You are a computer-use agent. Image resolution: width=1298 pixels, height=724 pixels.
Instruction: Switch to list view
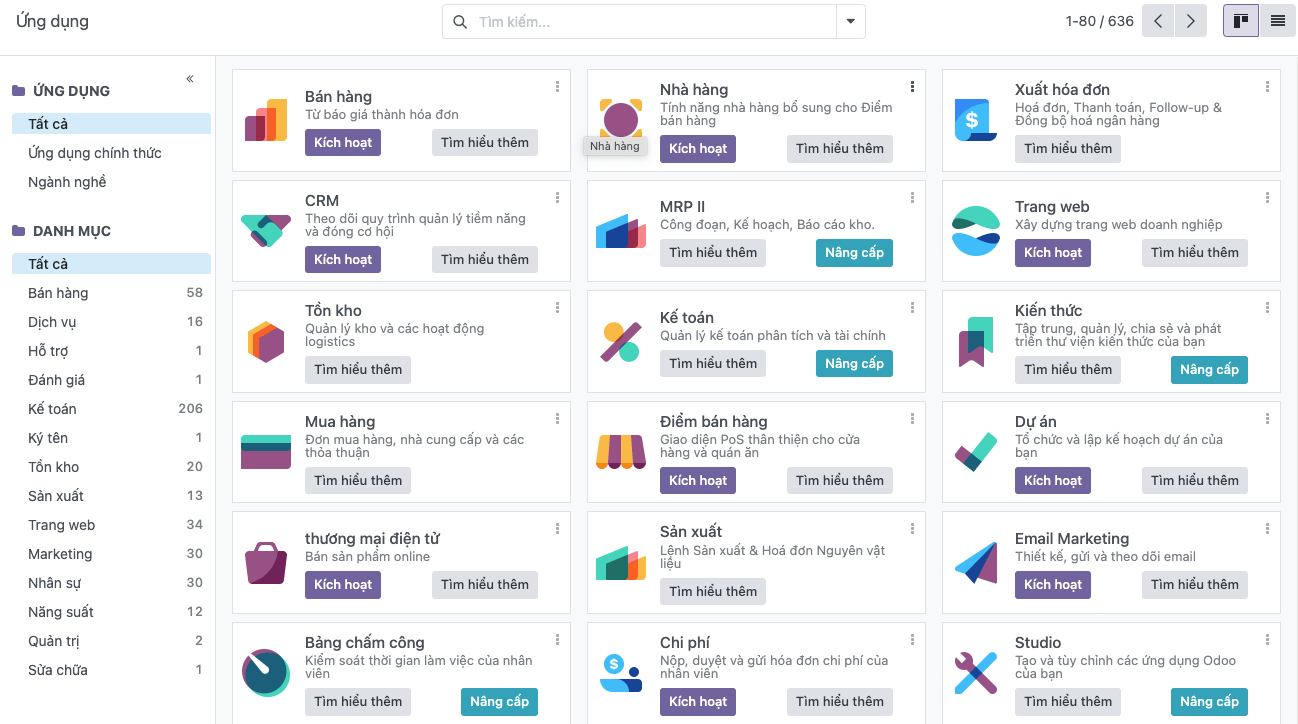pos(1277,21)
